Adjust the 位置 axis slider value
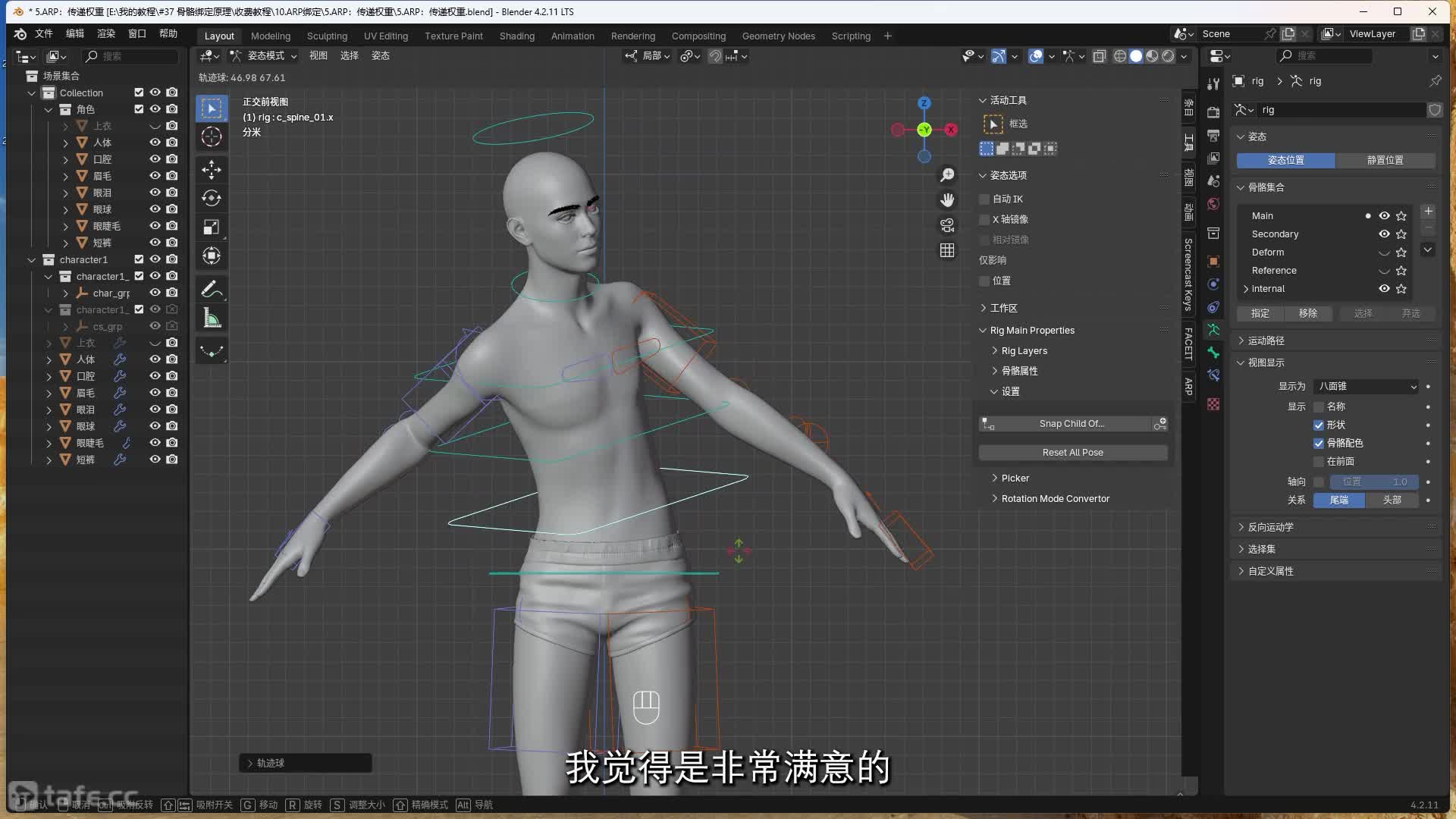 [1373, 482]
